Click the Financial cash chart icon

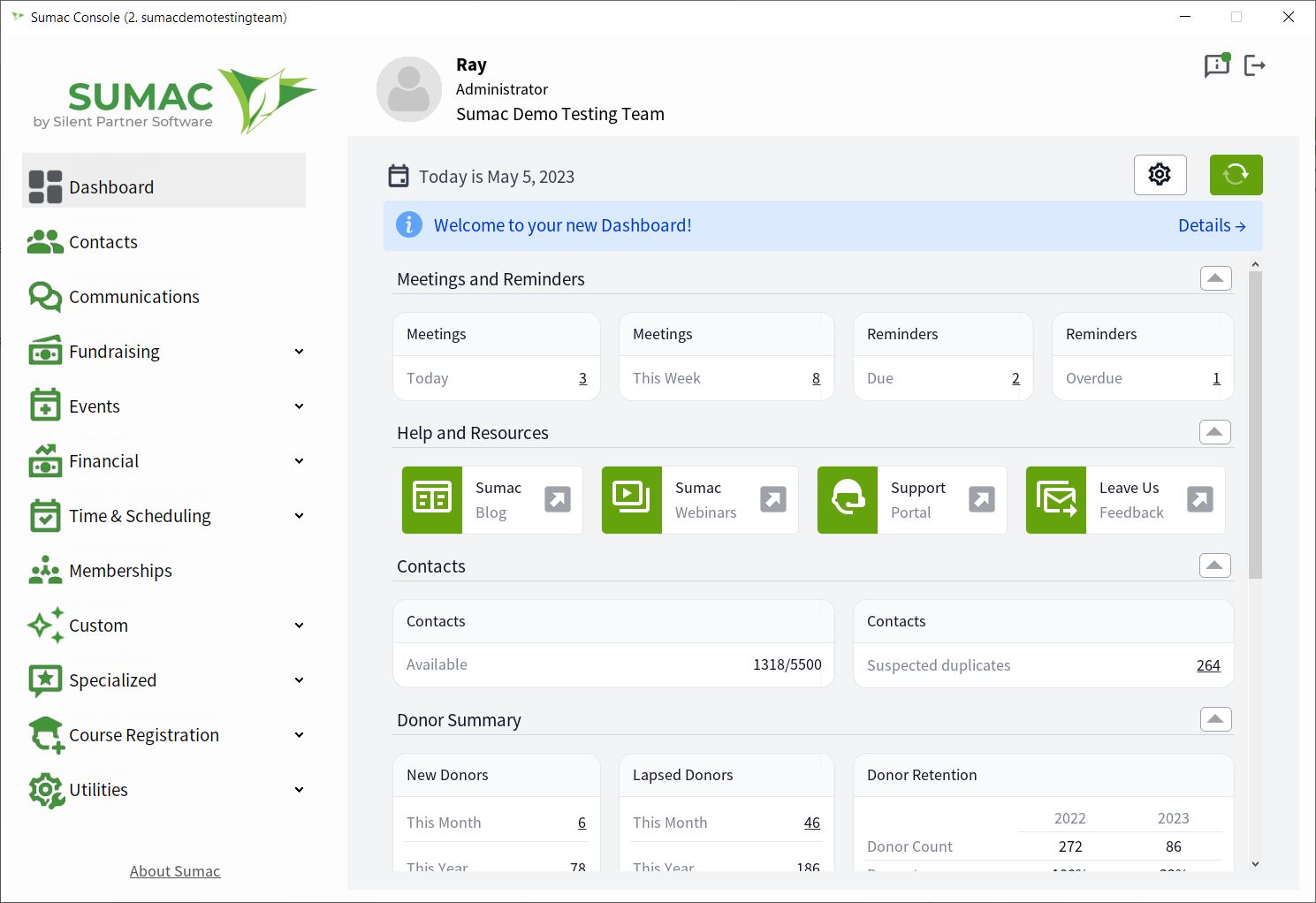point(45,460)
